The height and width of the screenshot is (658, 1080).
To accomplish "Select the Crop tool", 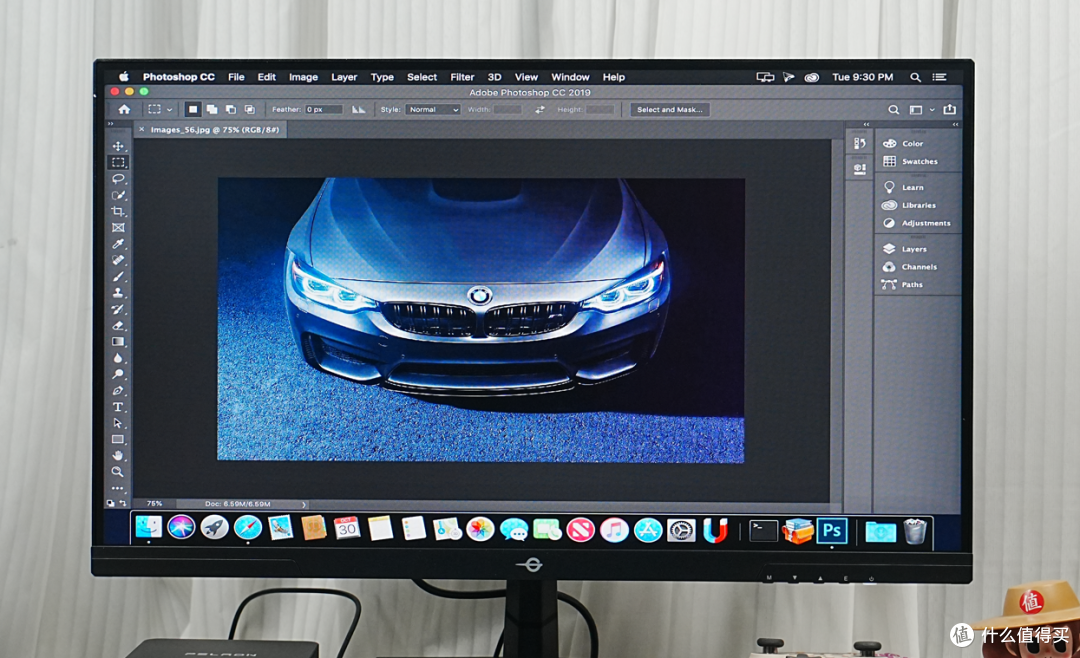I will tap(118, 212).
